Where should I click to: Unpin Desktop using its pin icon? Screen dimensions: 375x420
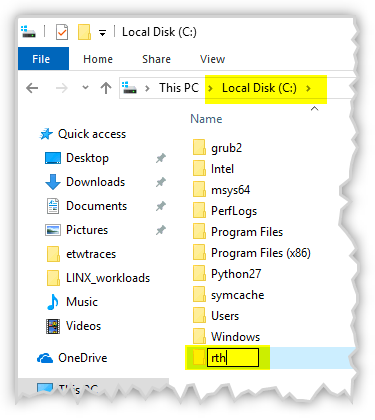pos(161,158)
